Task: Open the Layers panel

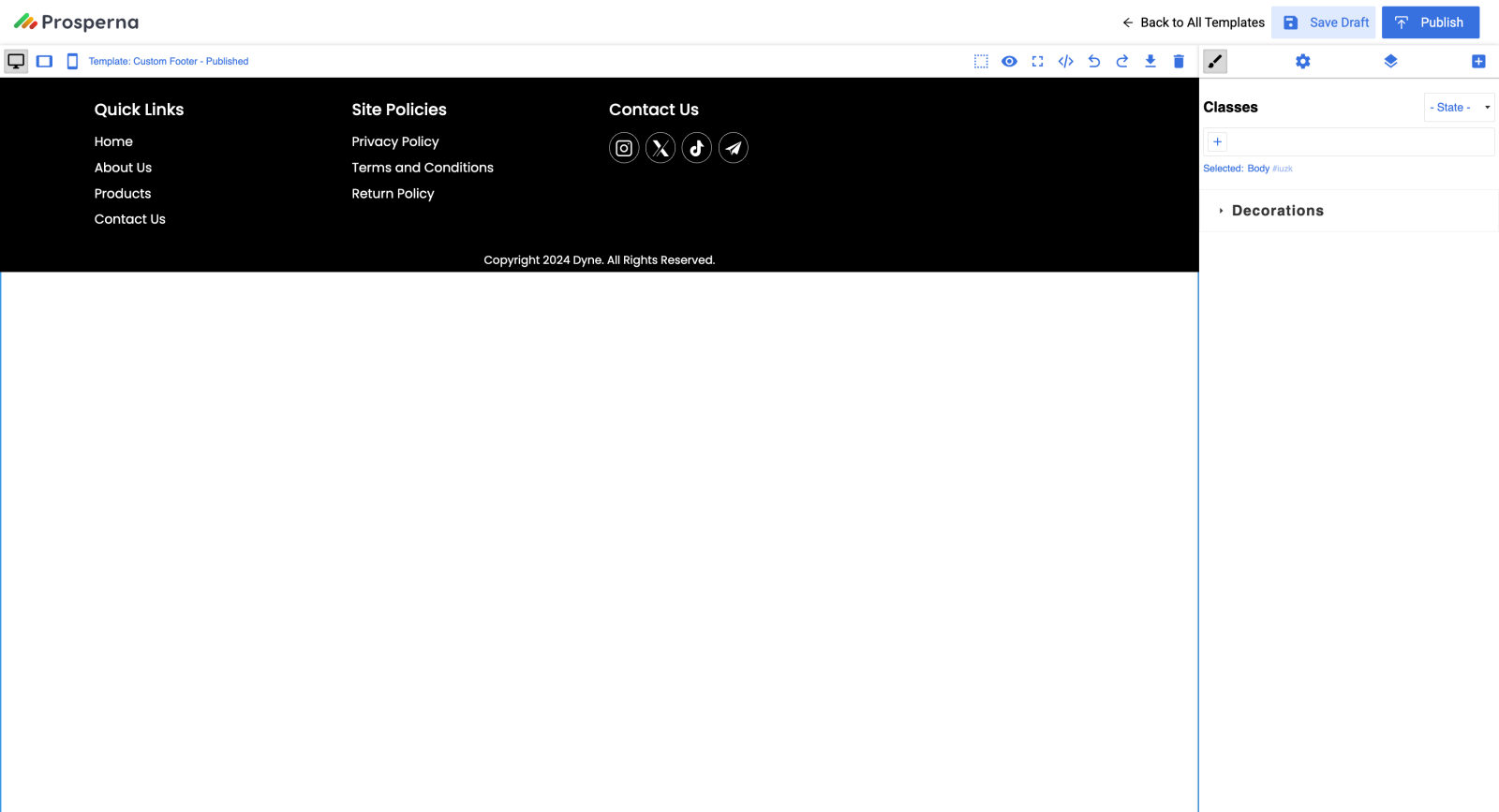Action: [x=1390, y=61]
